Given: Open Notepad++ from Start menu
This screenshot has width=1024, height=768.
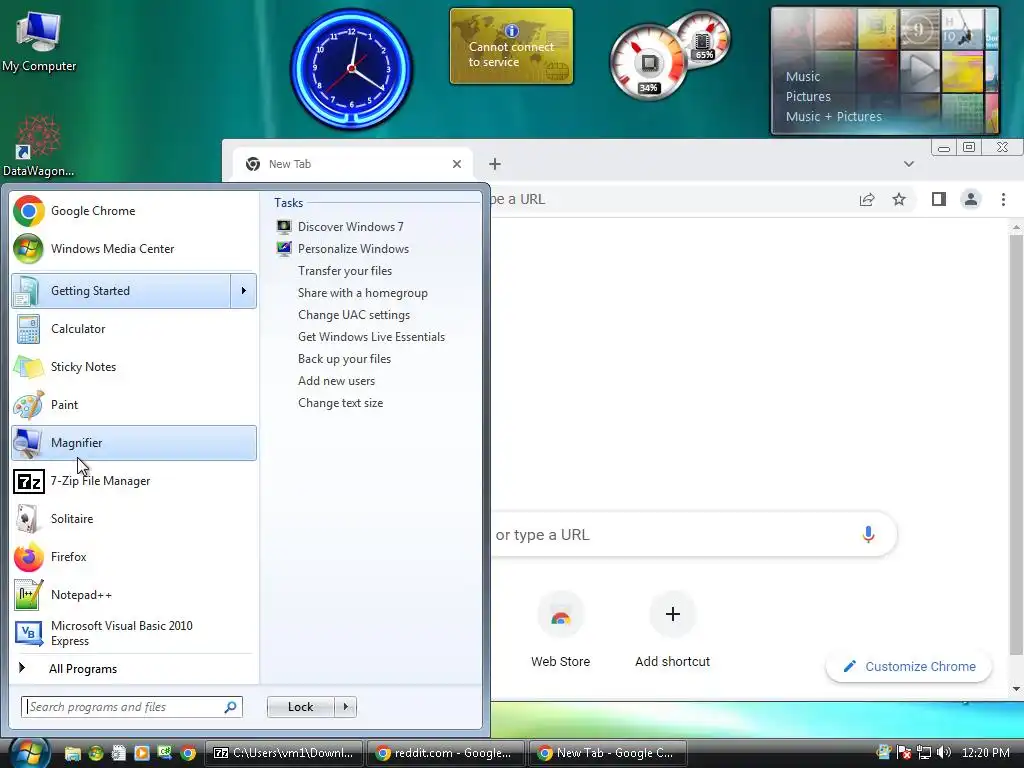Looking at the screenshot, I should click(134, 594).
